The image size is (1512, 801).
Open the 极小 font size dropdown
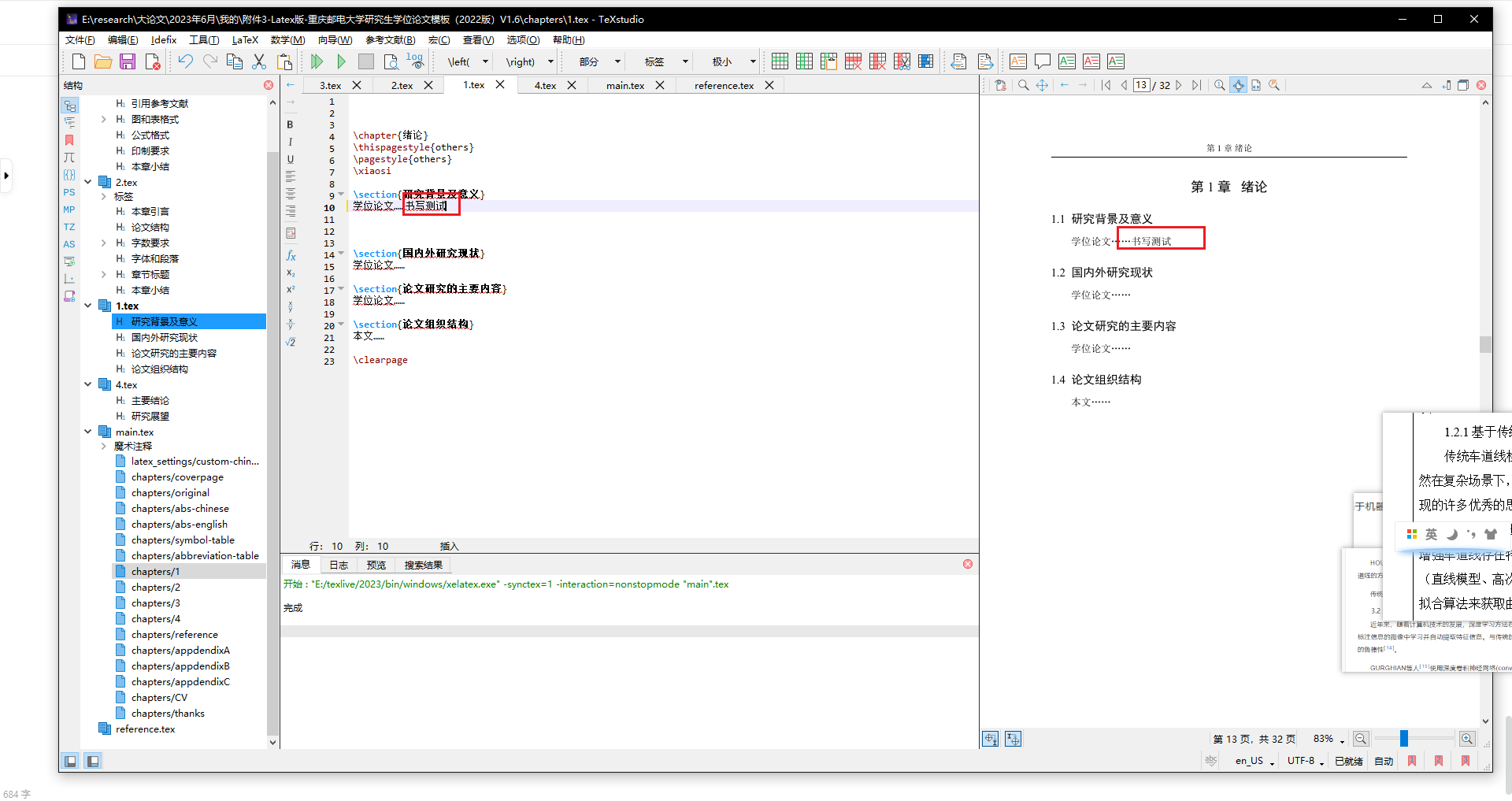(753, 61)
